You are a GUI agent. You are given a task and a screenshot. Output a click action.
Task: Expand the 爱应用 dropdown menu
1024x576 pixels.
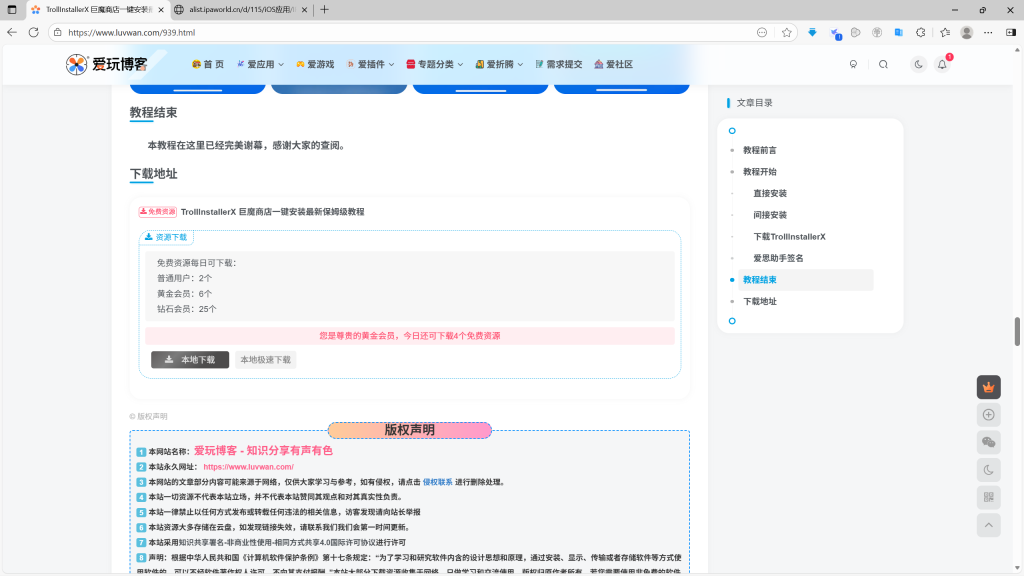(x=260, y=64)
